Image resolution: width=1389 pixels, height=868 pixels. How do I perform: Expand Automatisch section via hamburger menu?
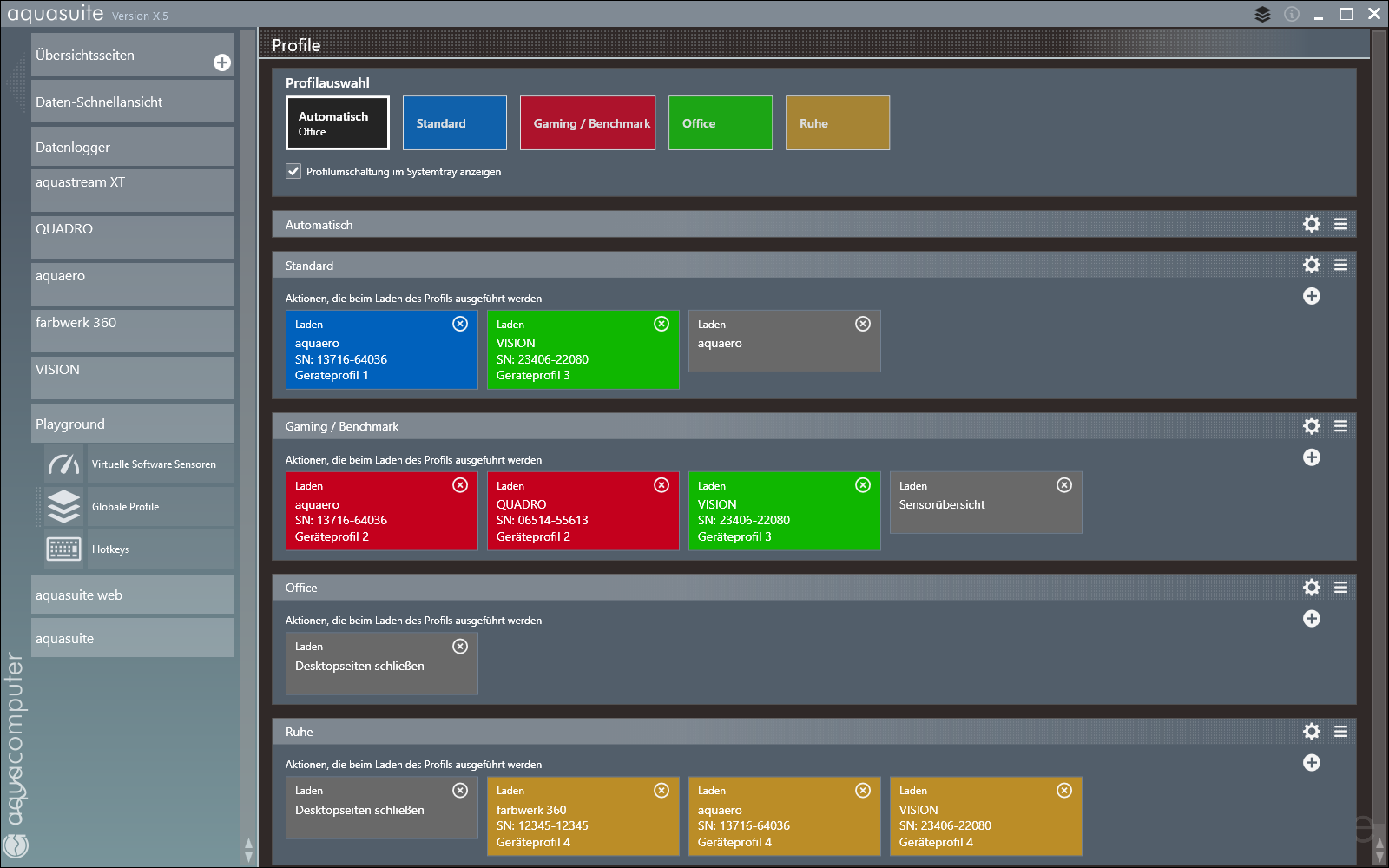pos(1341,224)
